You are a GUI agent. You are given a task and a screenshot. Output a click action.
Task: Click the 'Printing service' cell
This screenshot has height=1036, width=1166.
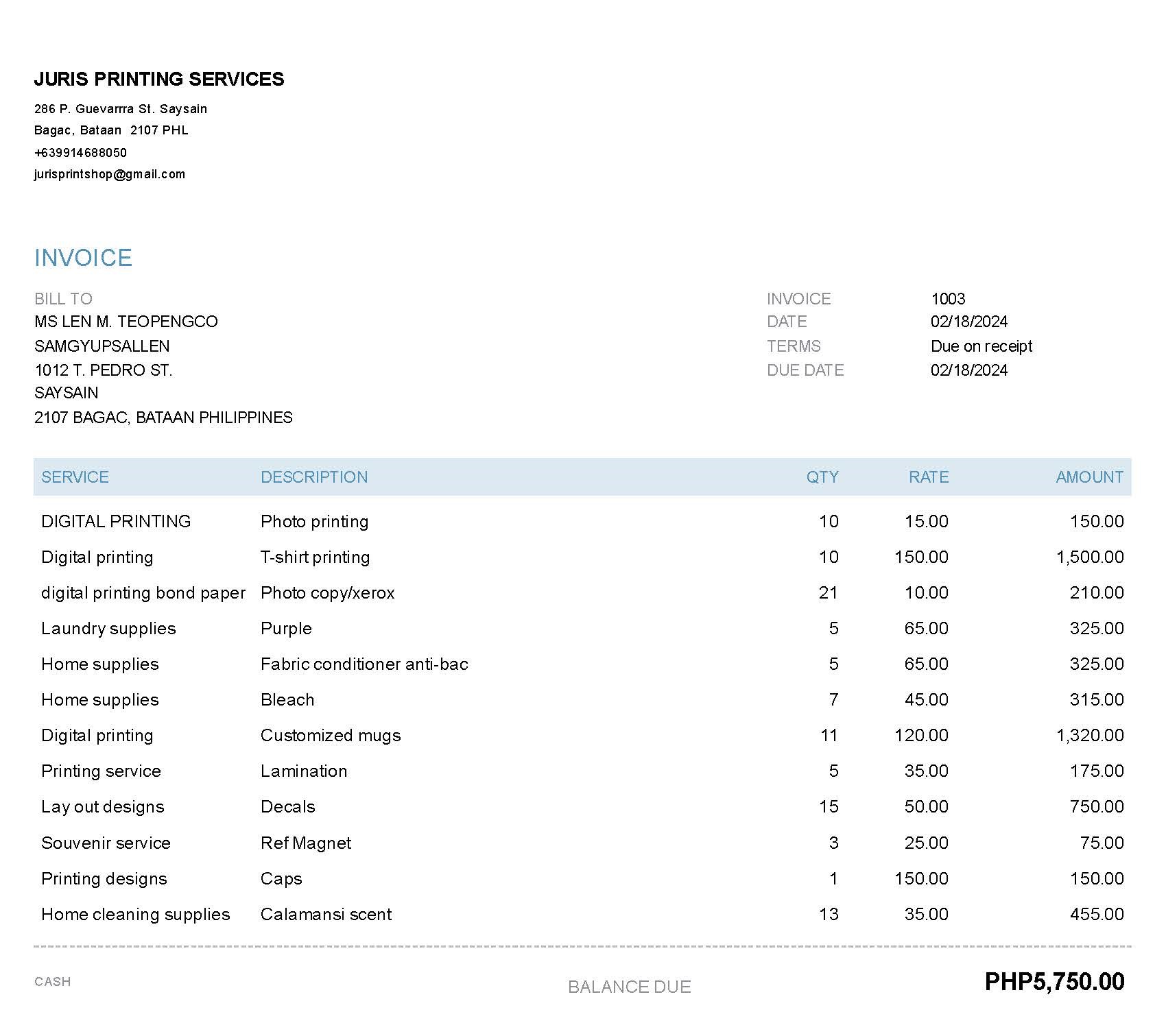coord(101,771)
